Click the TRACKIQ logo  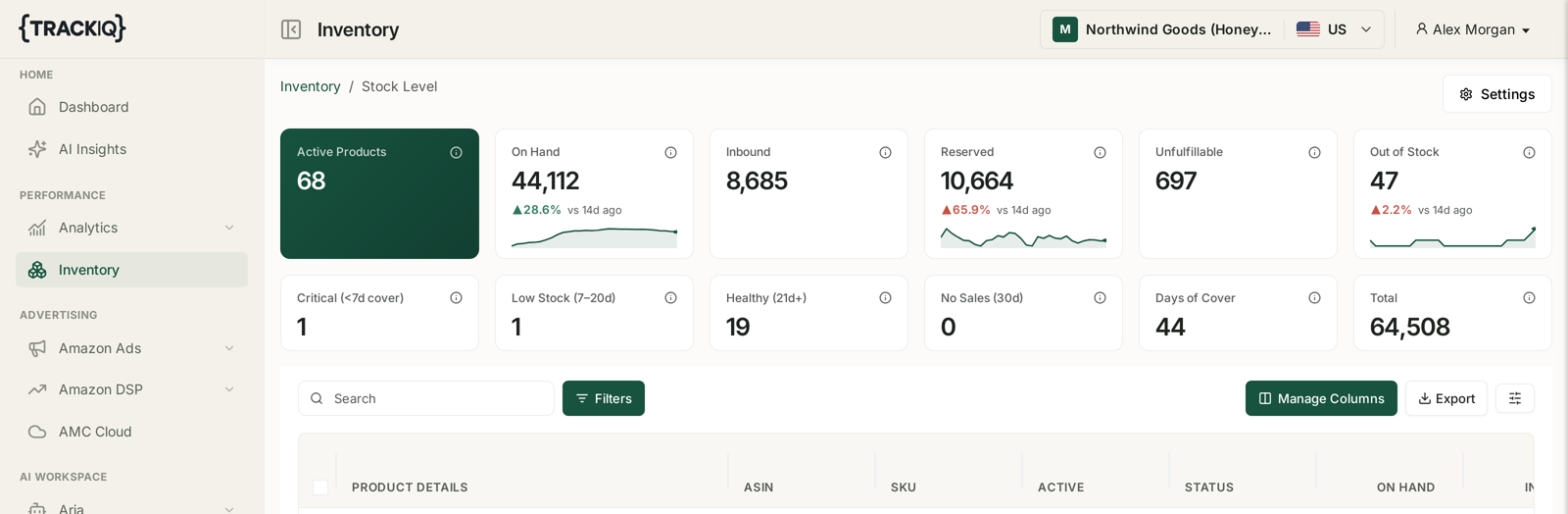tap(73, 28)
